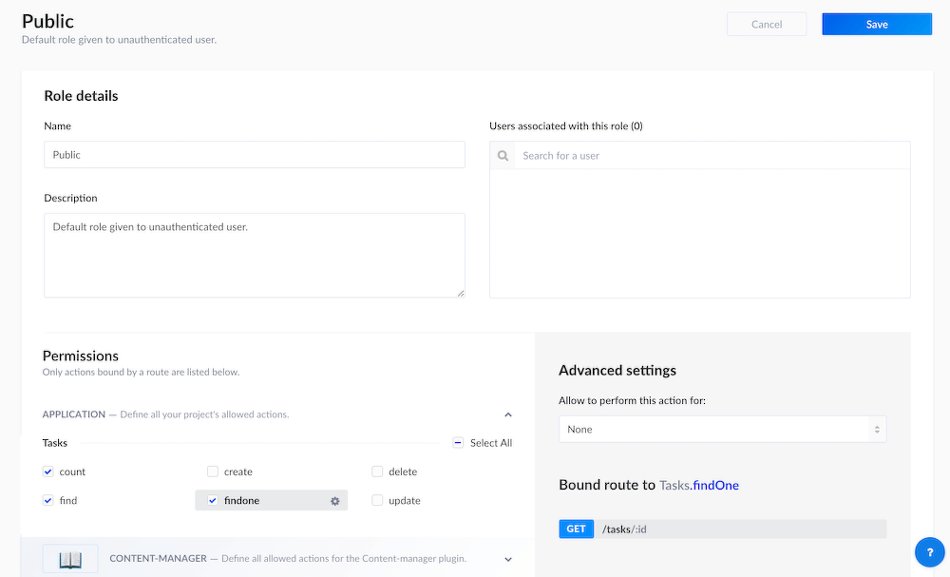Enable the delete permission checkbox
This screenshot has width=950, height=577.
(377, 472)
